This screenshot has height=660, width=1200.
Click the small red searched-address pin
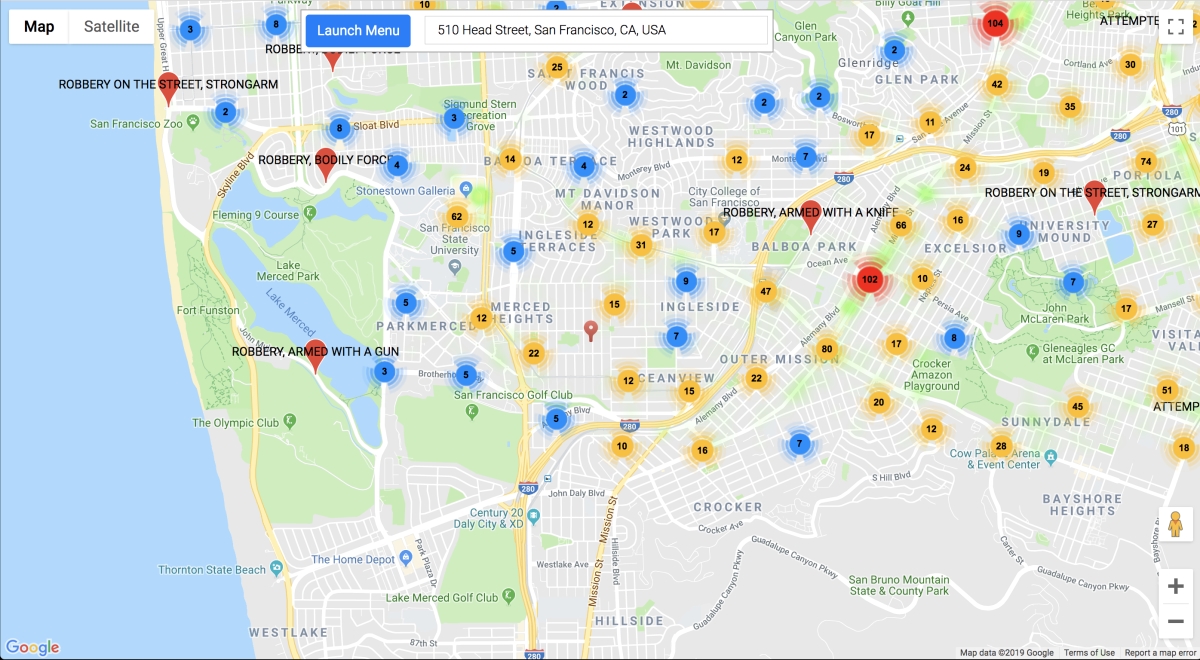(x=591, y=330)
